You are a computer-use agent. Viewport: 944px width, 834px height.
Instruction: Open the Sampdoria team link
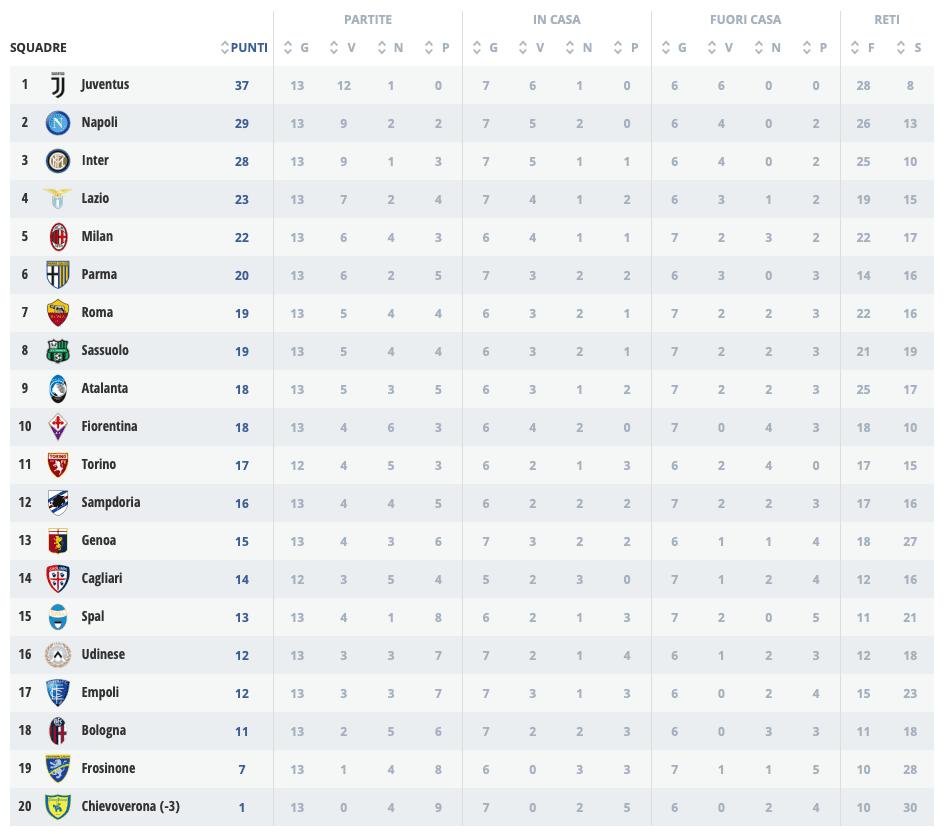click(x=111, y=503)
